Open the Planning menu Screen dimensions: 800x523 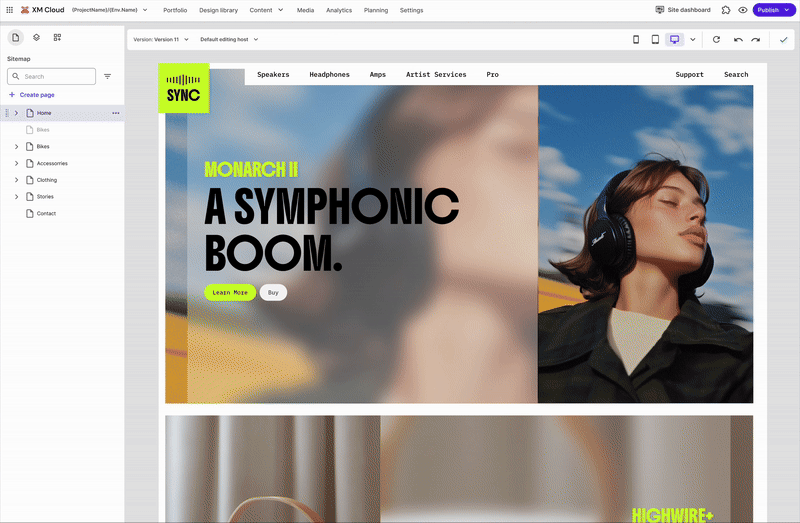(x=376, y=10)
